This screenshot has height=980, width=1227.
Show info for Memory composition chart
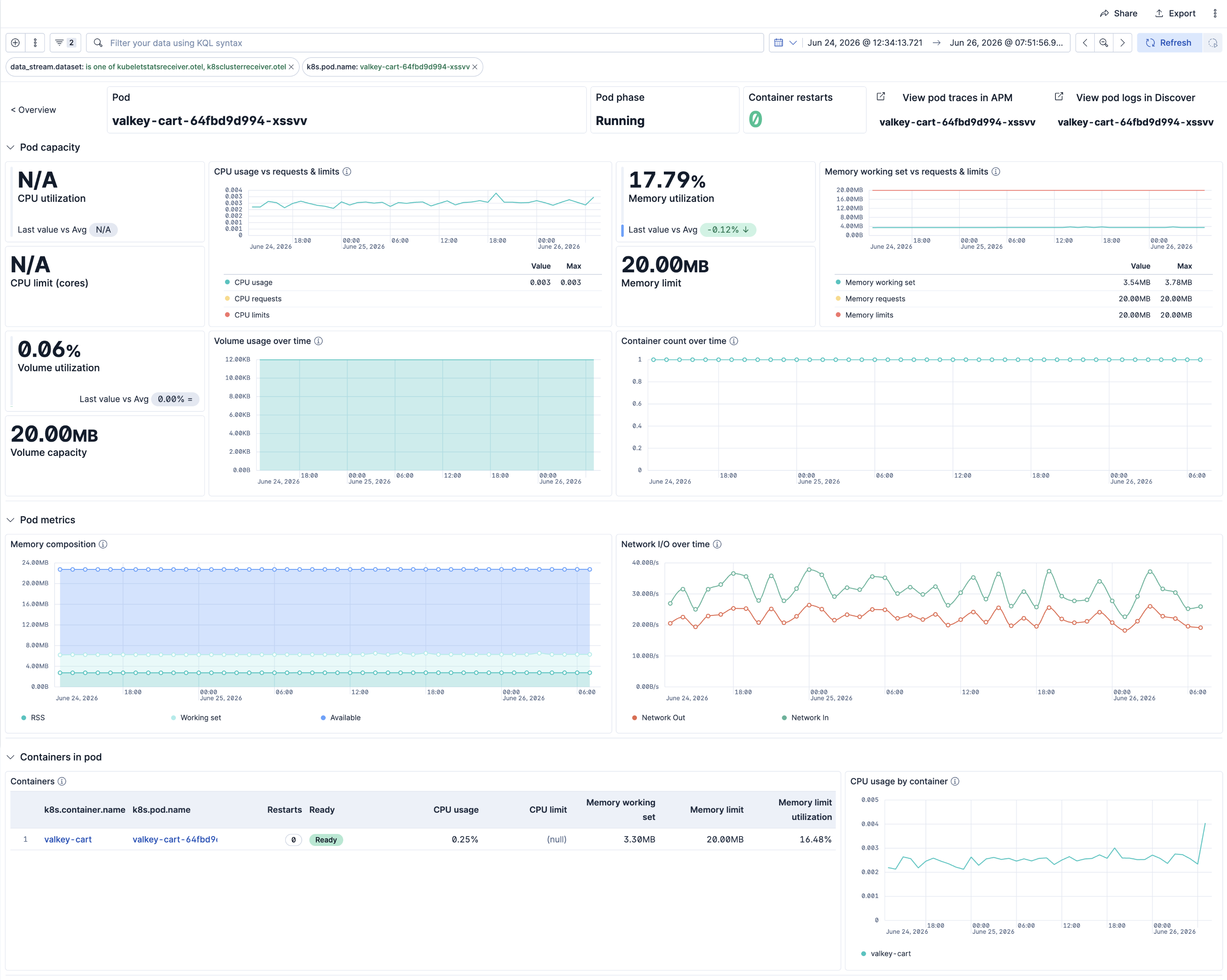pos(103,544)
